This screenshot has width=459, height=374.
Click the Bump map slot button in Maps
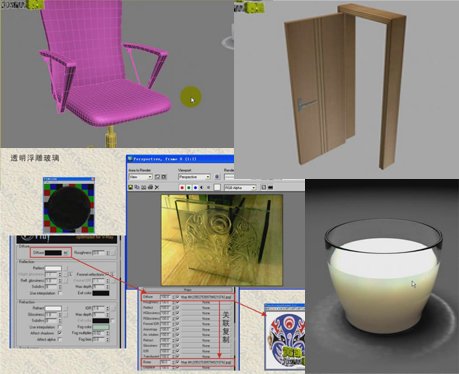tap(206, 362)
